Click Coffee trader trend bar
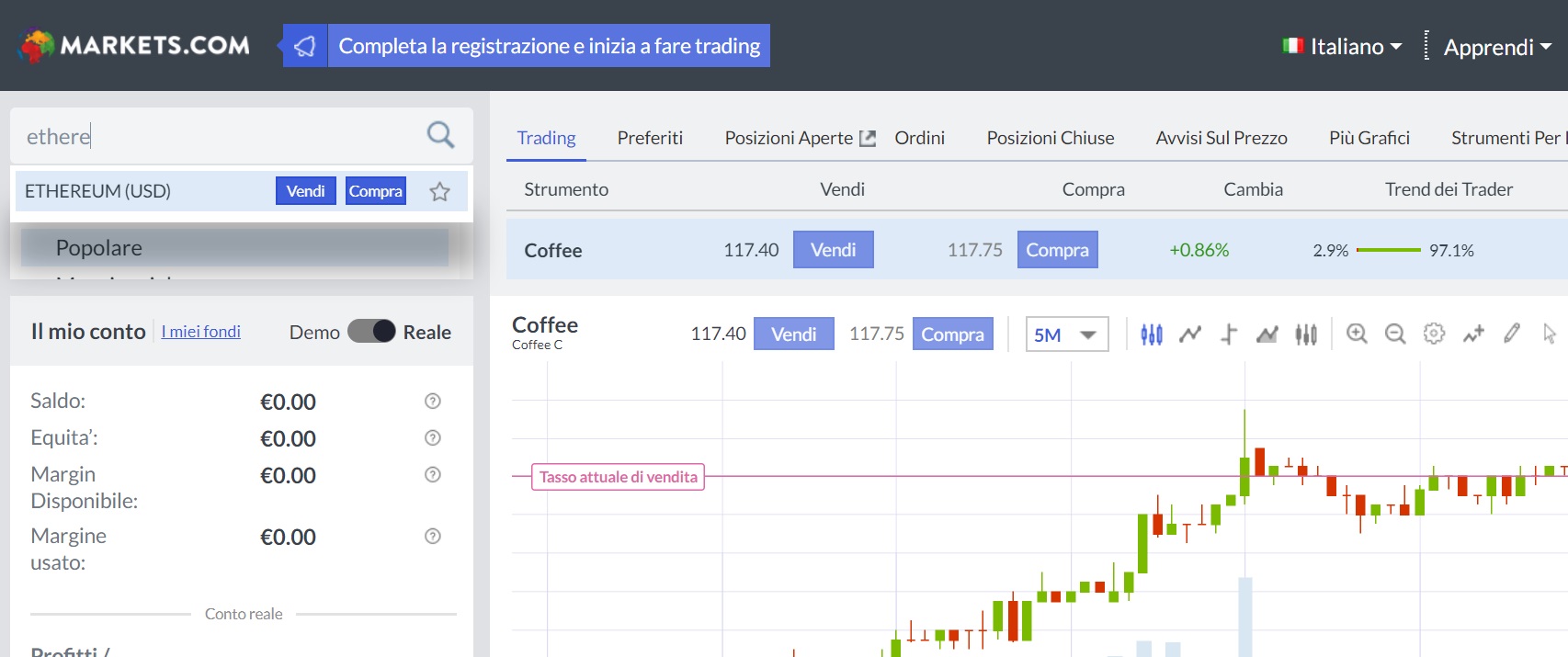Screen dimensions: 1568x657 (1389, 250)
